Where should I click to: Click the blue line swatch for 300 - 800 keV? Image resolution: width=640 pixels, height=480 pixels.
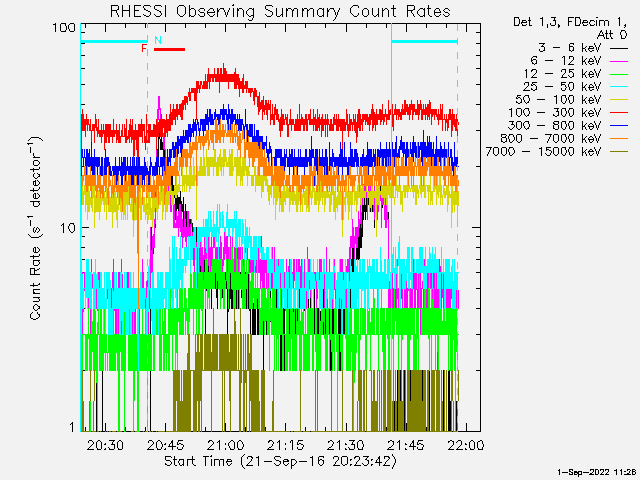click(619, 126)
